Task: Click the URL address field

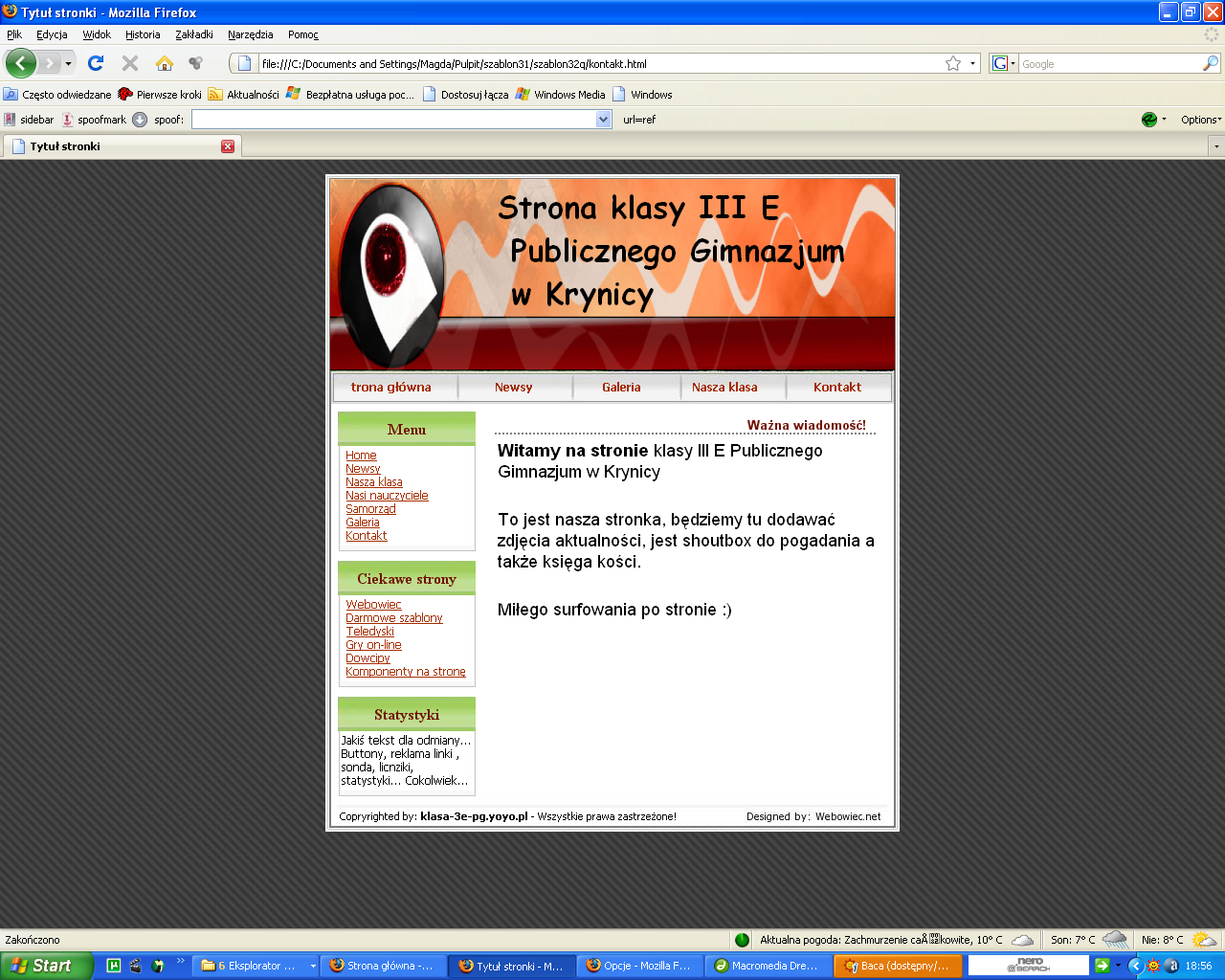Action: pyautogui.click(x=593, y=64)
